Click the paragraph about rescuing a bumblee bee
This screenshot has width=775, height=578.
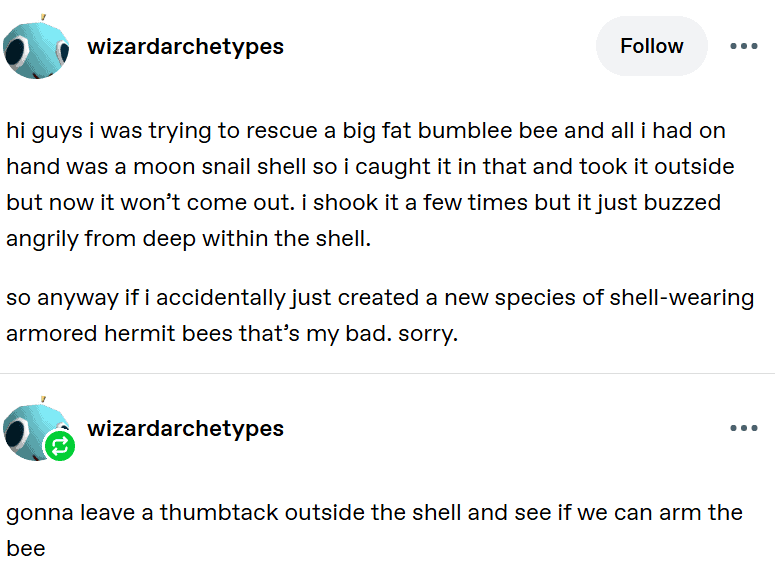point(370,184)
